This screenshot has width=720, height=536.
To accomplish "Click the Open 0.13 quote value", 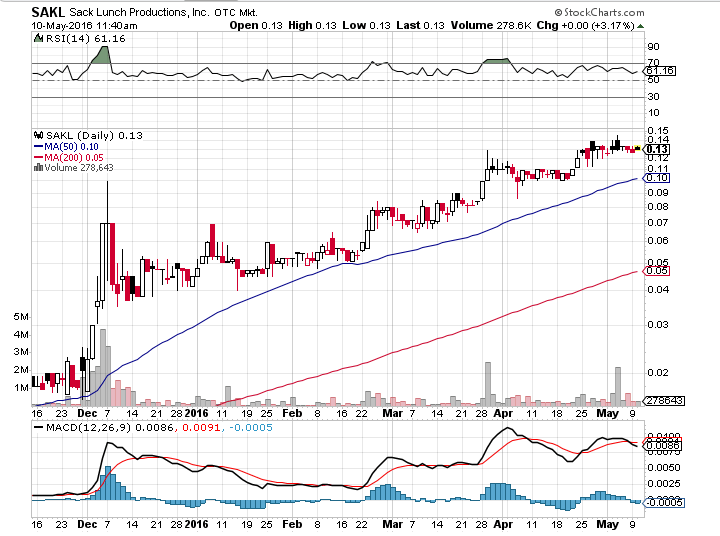I will 256,25.
